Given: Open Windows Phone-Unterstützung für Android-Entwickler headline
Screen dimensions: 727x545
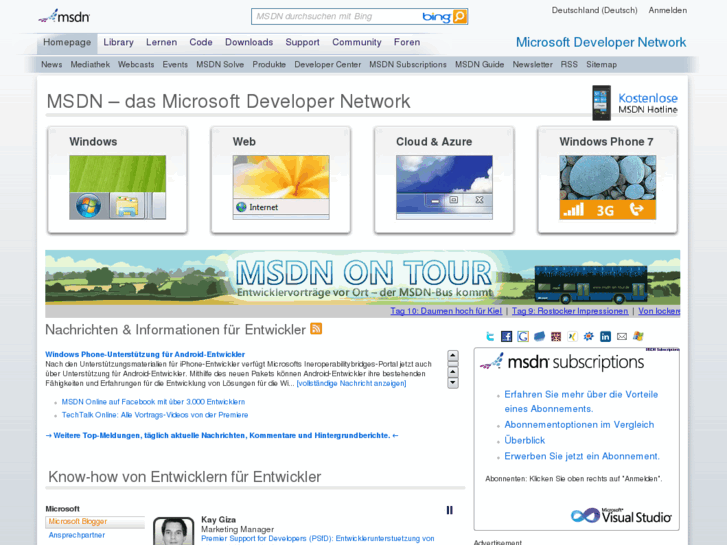Looking at the screenshot, I should [x=145, y=354].
